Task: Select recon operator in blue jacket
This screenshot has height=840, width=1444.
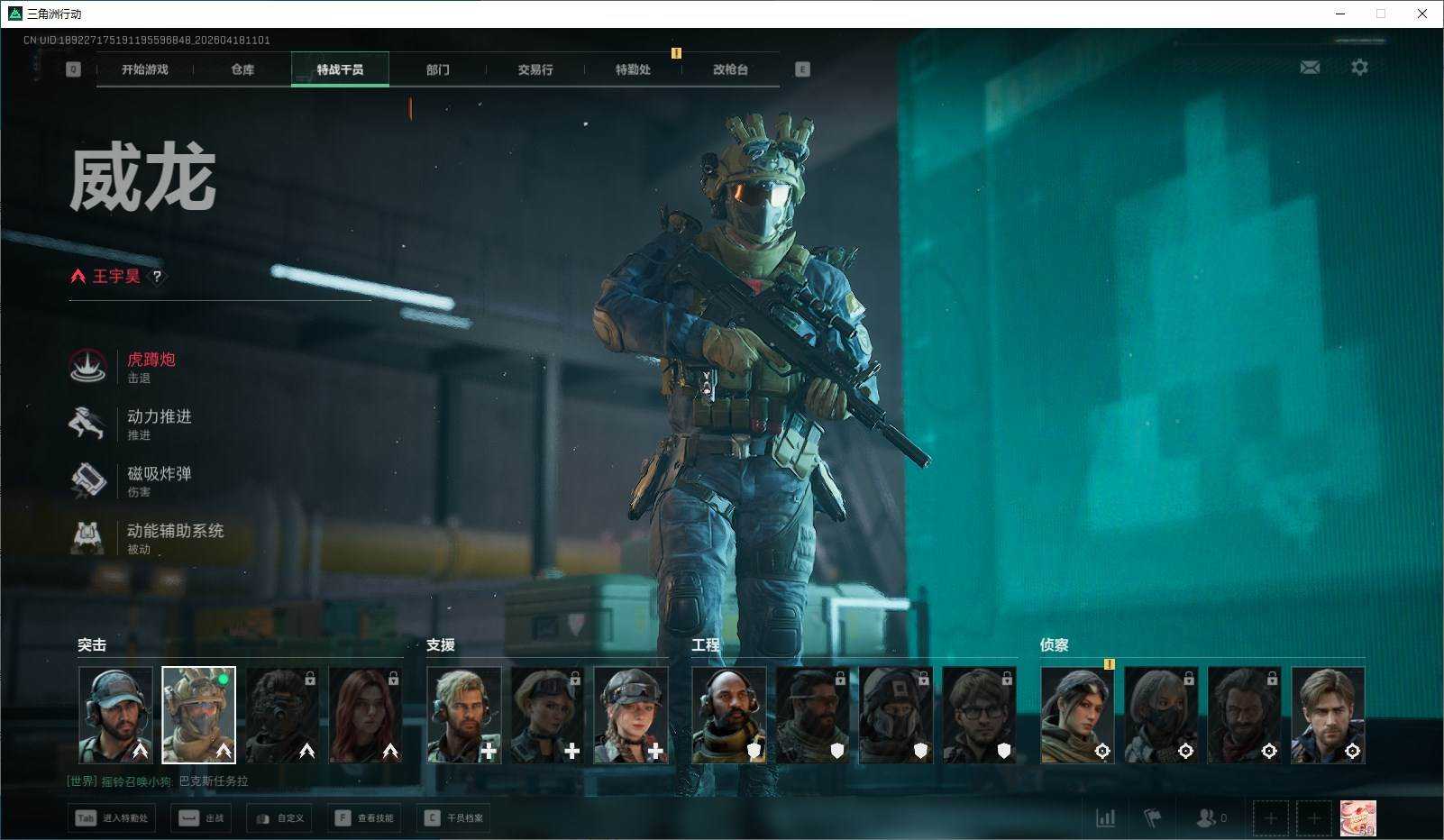Action: (1329, 715)
